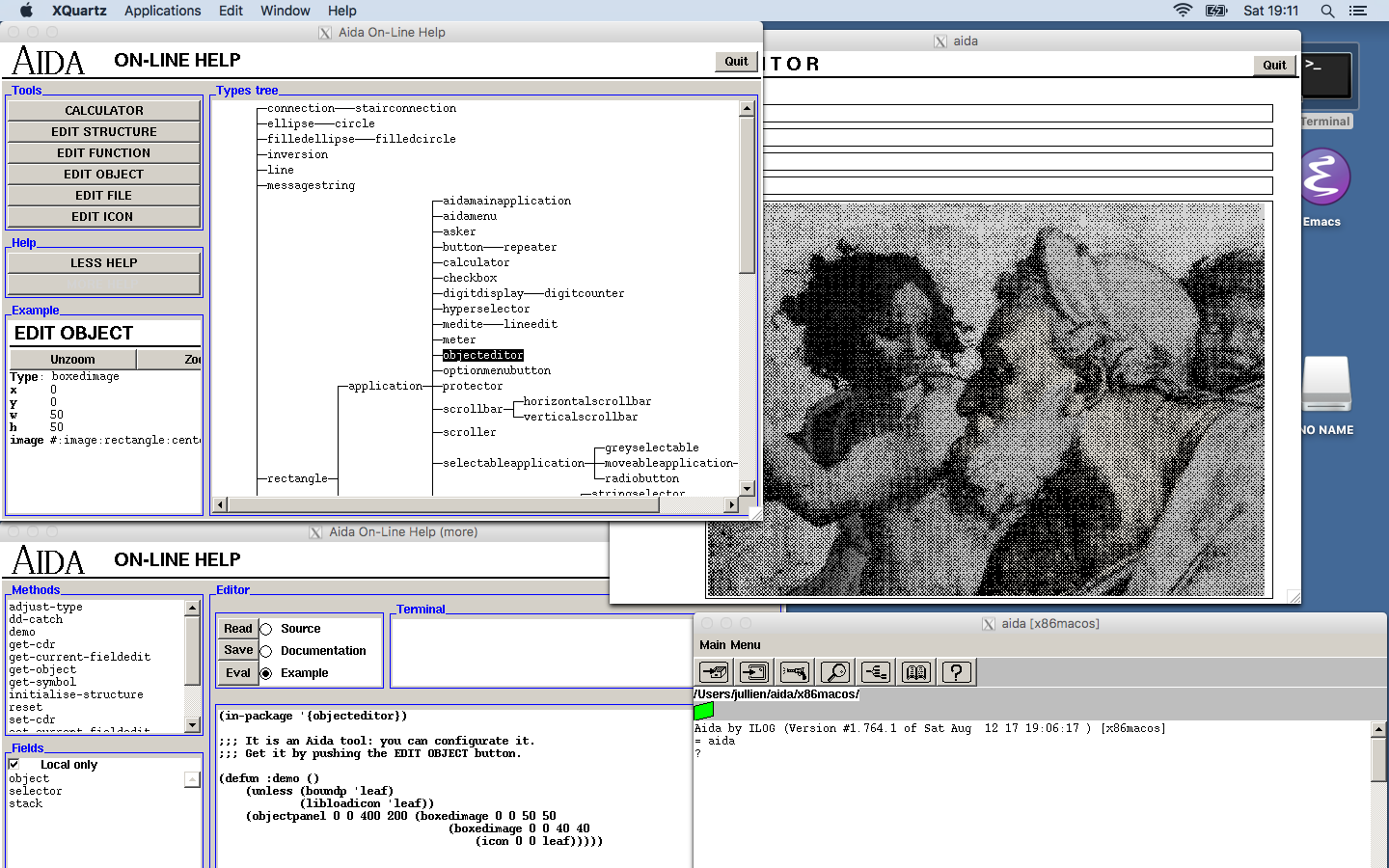Open the Applications menu
1389x868 pixels.
click(162, 11)
